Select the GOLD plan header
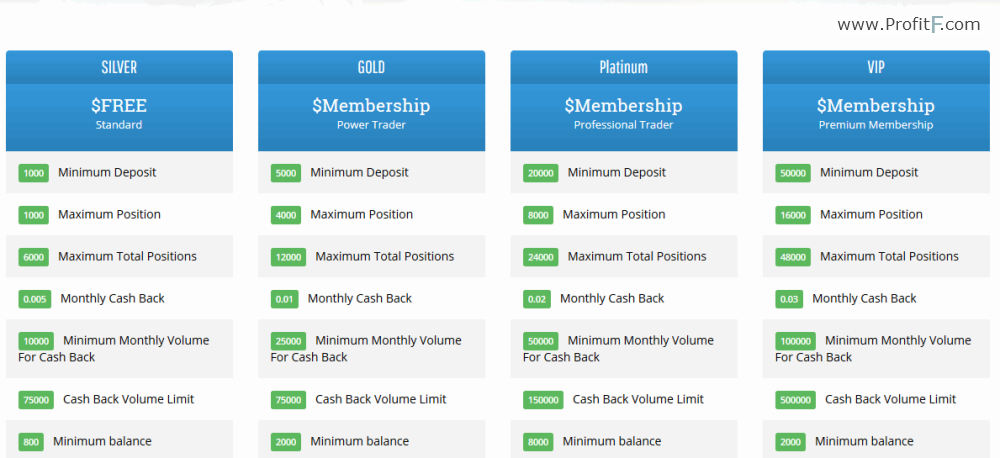This screenshot has width=1000, height=458. [x=371, y=67]
